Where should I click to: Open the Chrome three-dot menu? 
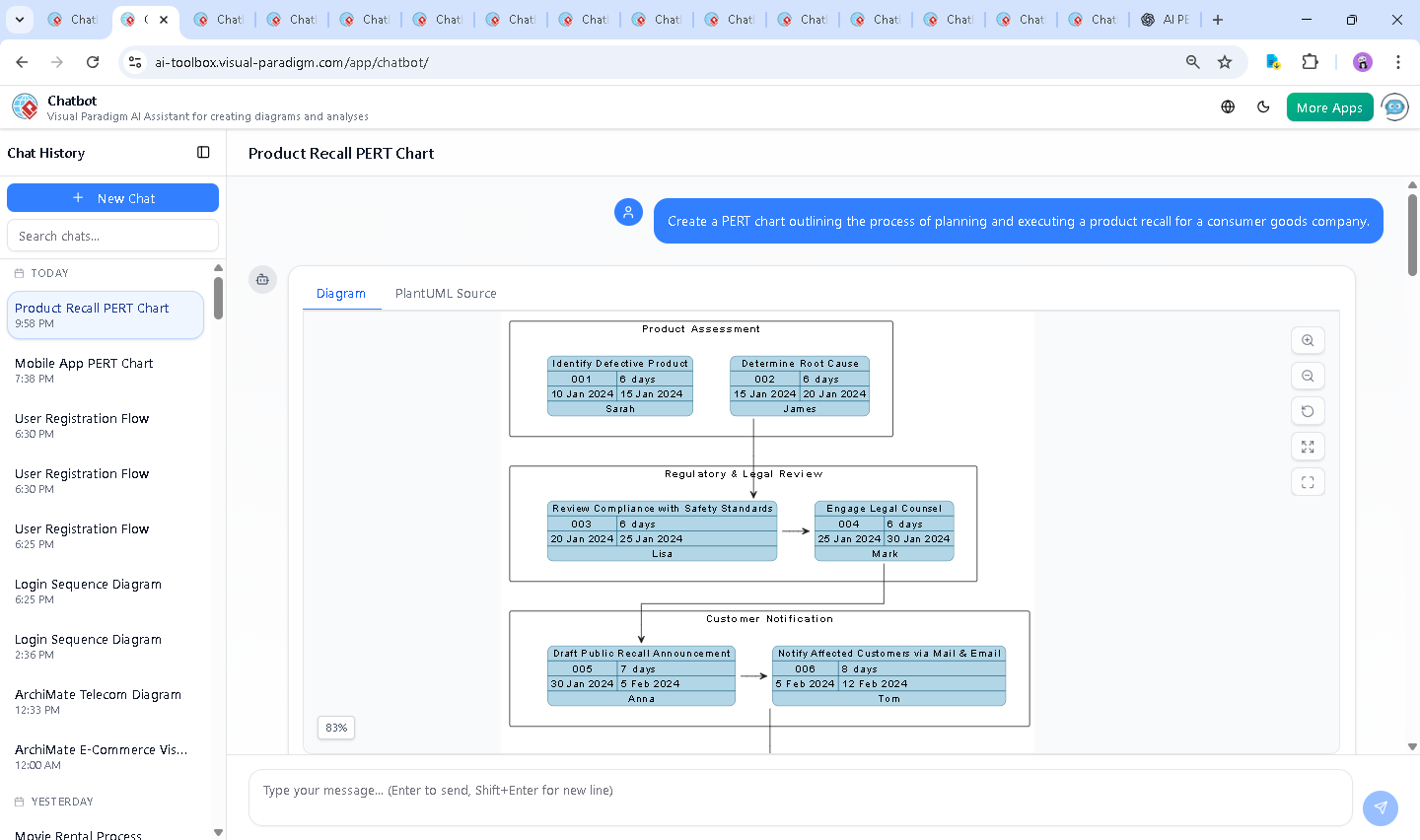point(1397,62)
